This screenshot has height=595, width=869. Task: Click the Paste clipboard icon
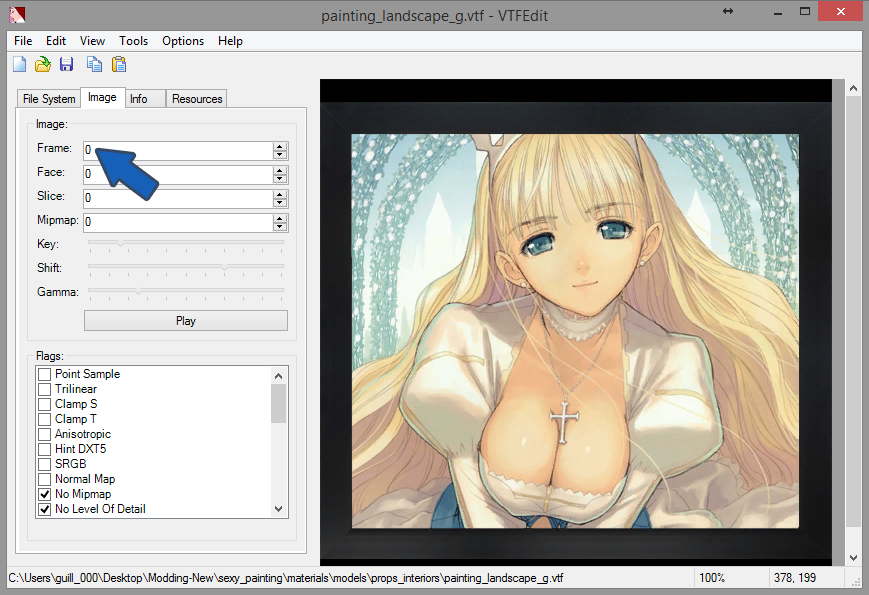pyautogui.click(x=119, y=64)
